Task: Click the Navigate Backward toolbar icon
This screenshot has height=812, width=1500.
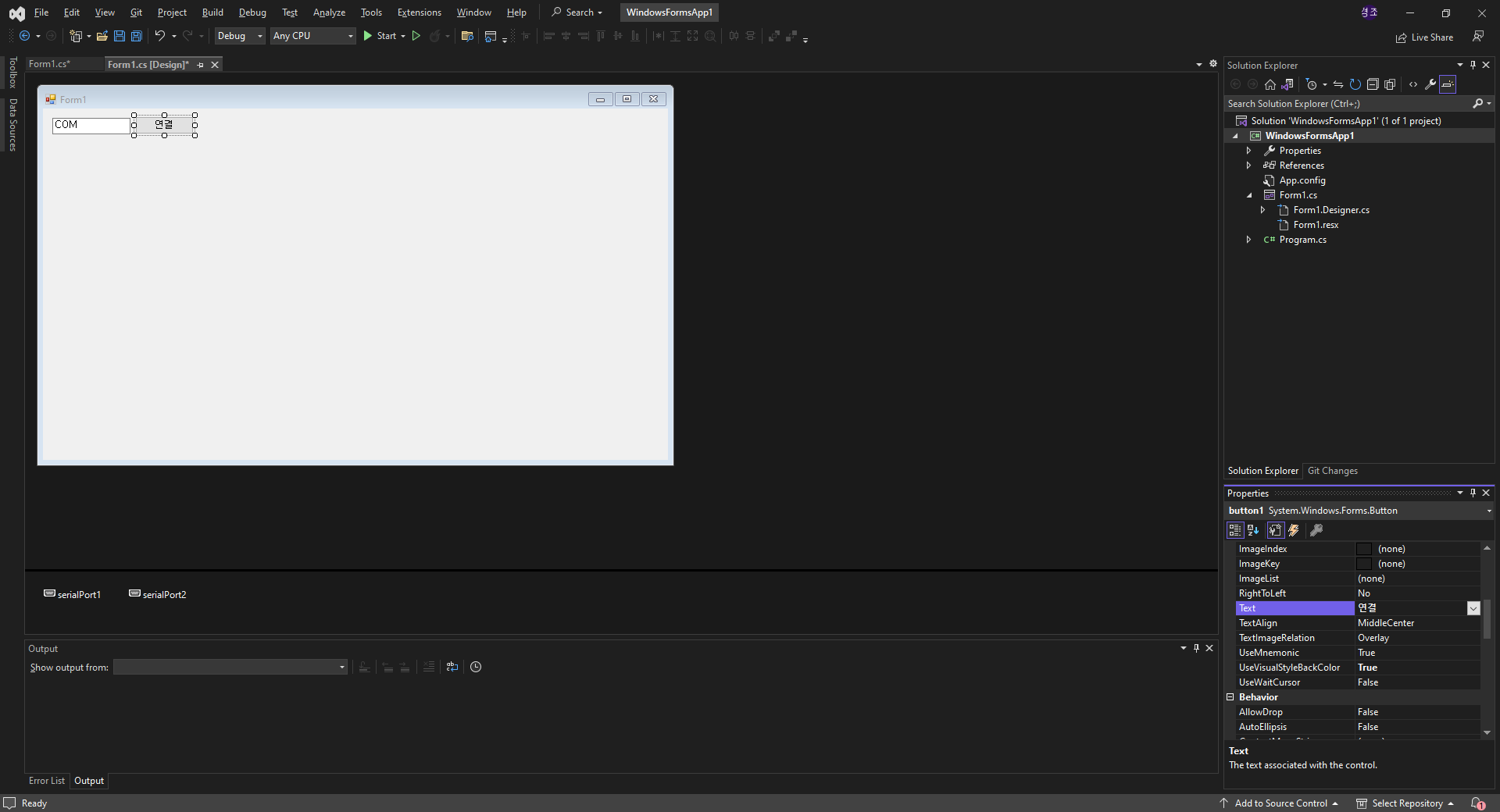Action: [24, 36]
